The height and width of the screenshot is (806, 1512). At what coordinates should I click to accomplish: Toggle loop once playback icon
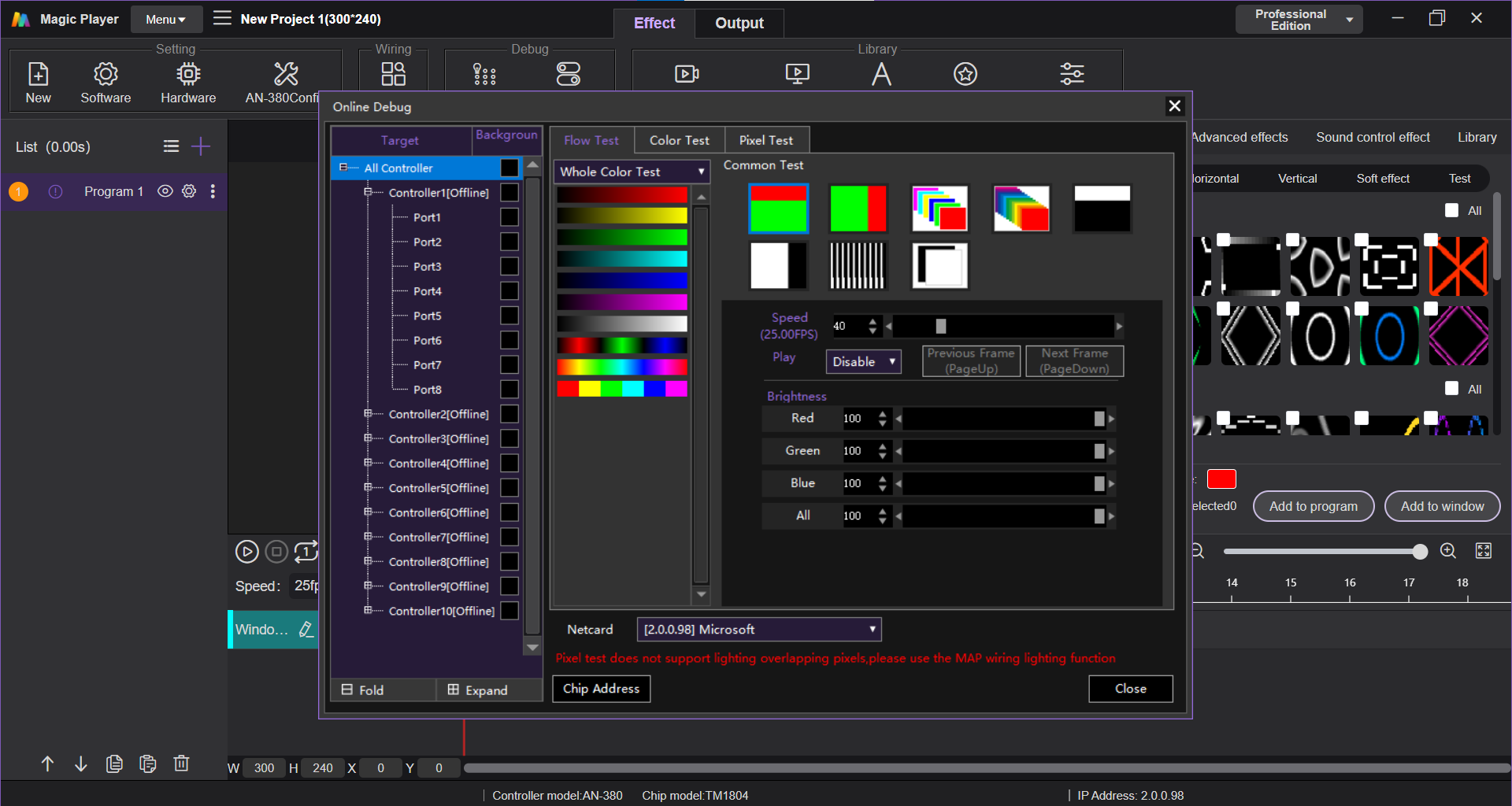(x=306, y=552)
